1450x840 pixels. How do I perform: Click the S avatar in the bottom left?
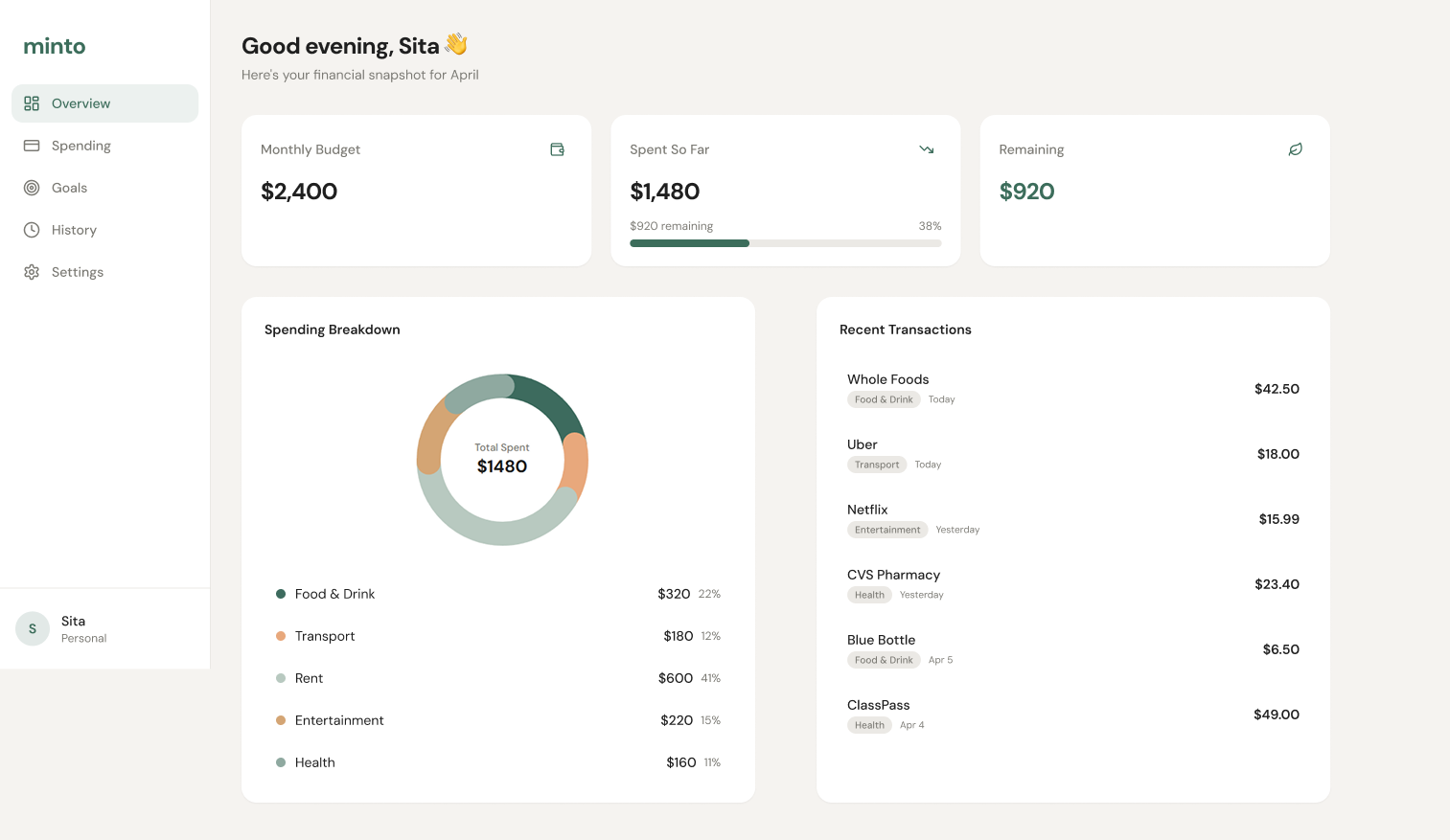(x=32, y=628)
